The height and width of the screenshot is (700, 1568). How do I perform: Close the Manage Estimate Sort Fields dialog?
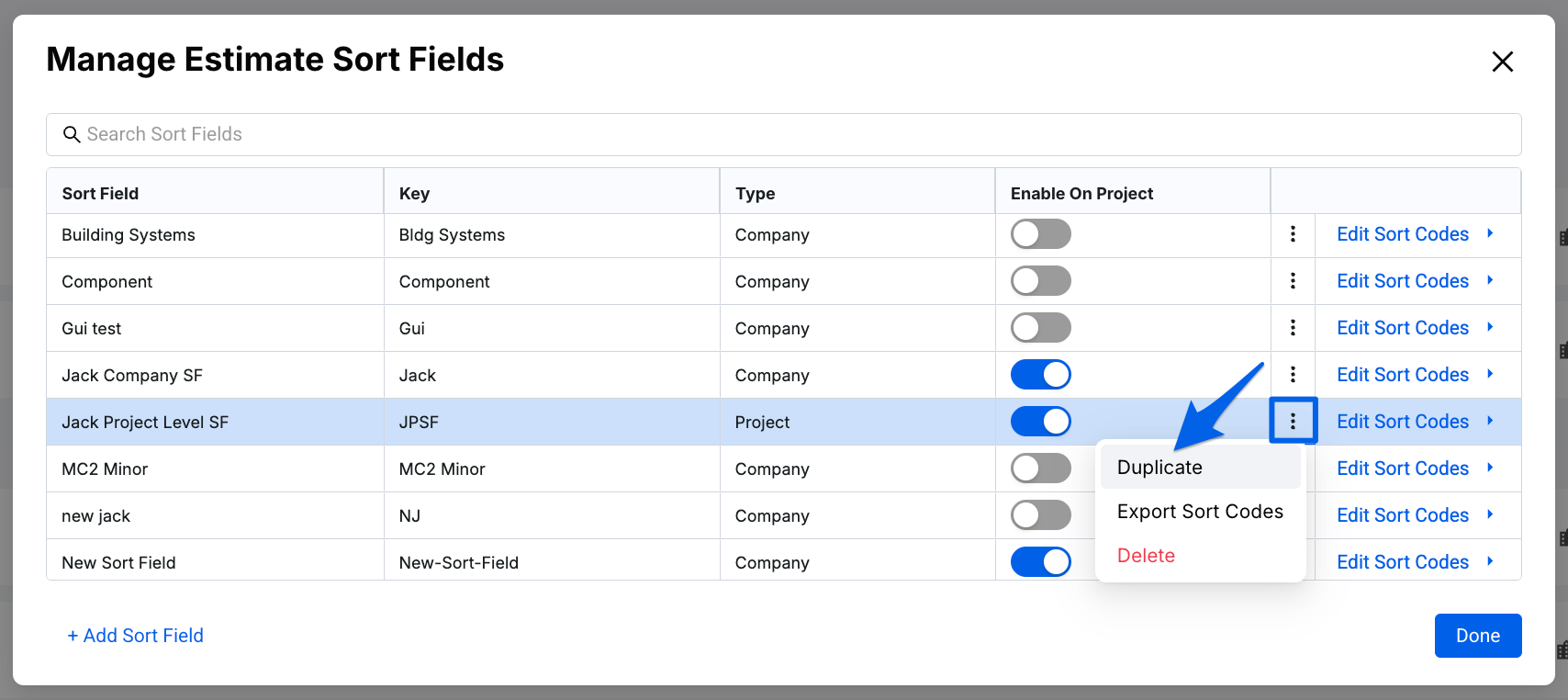tap(1502, 62)
